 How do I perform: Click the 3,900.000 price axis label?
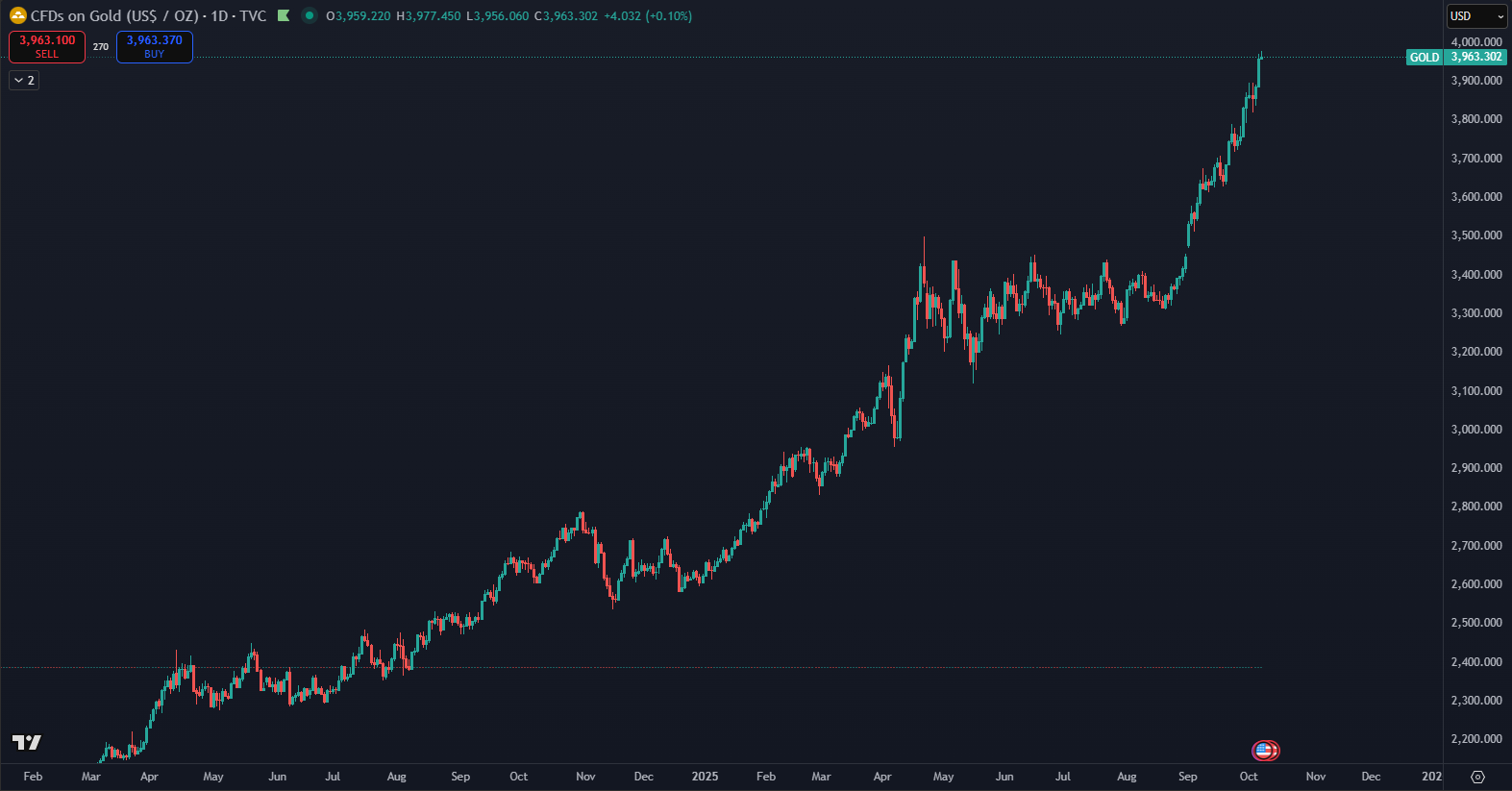coord(1476,81)
